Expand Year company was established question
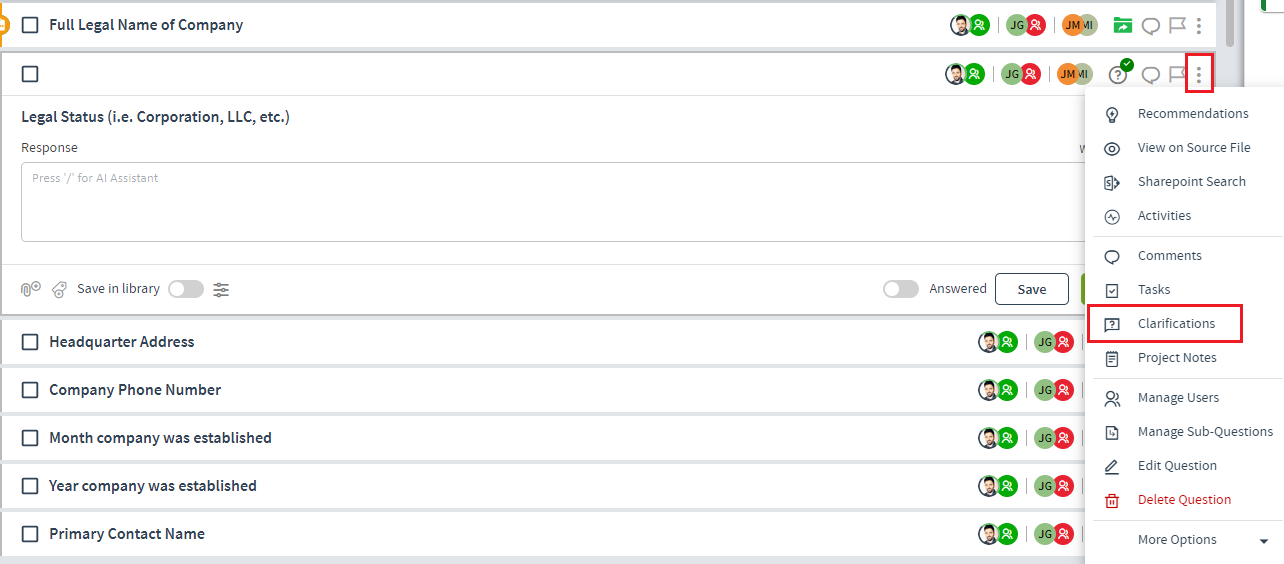The height and width of the screenshot is (564, 1284). coord(153,486)
